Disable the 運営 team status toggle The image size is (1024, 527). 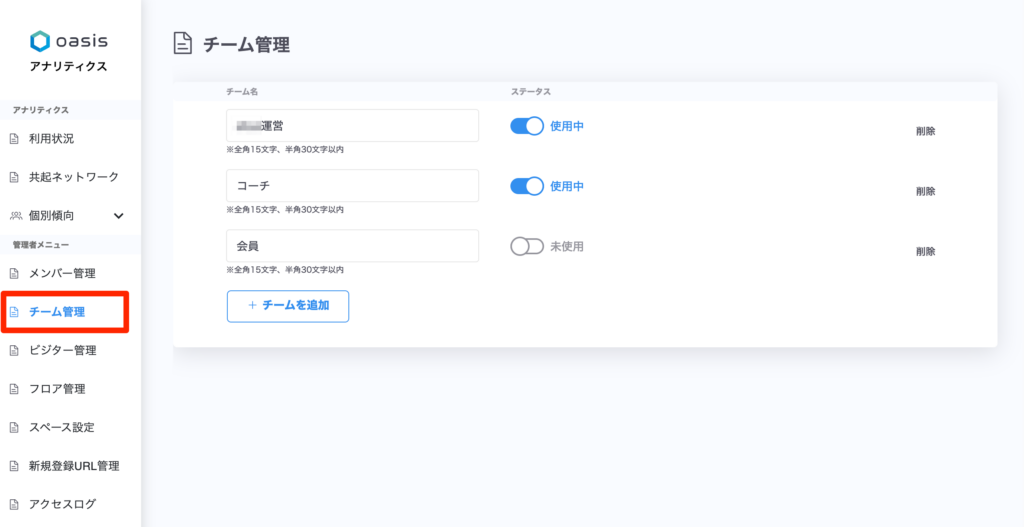pos(527,126)
